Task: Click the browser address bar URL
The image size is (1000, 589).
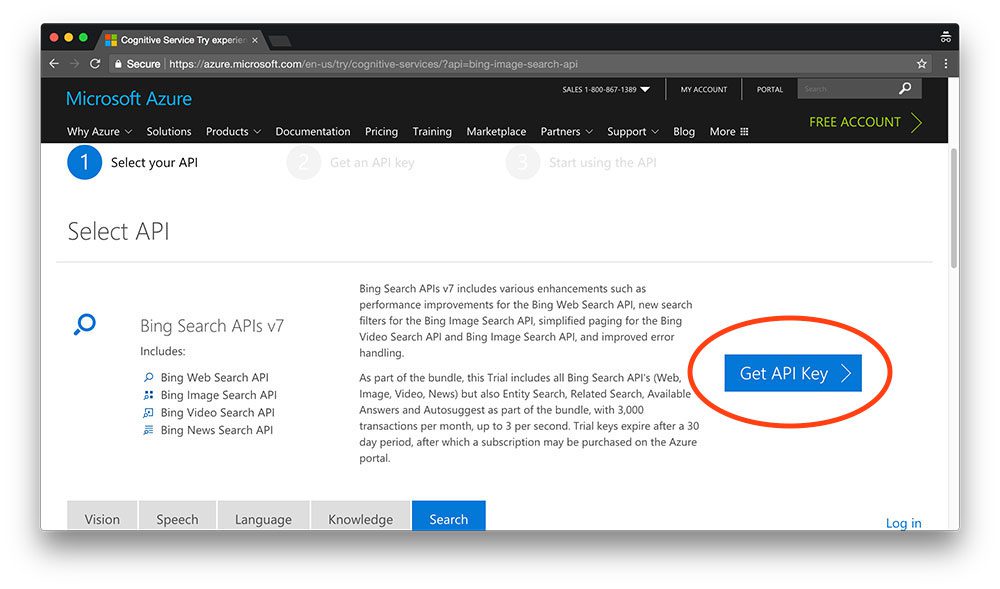Action: pos(373,64)
